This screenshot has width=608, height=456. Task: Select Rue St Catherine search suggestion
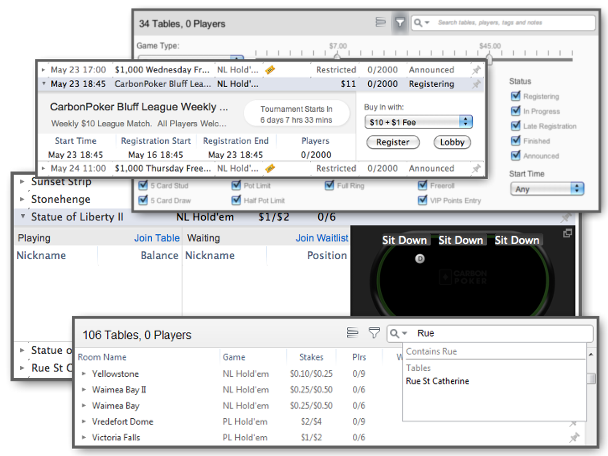[437, 381]
